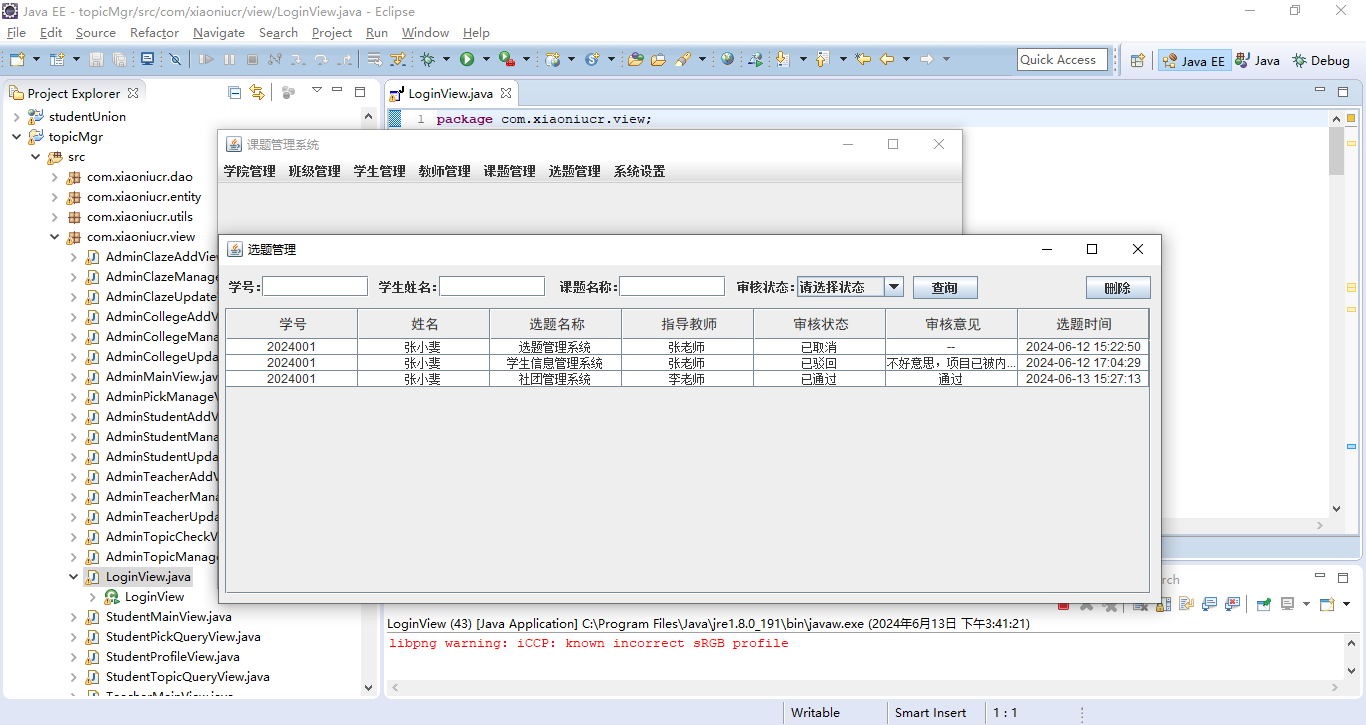Click the 查询 search button
1366x725 pixels.
[945, 288]
